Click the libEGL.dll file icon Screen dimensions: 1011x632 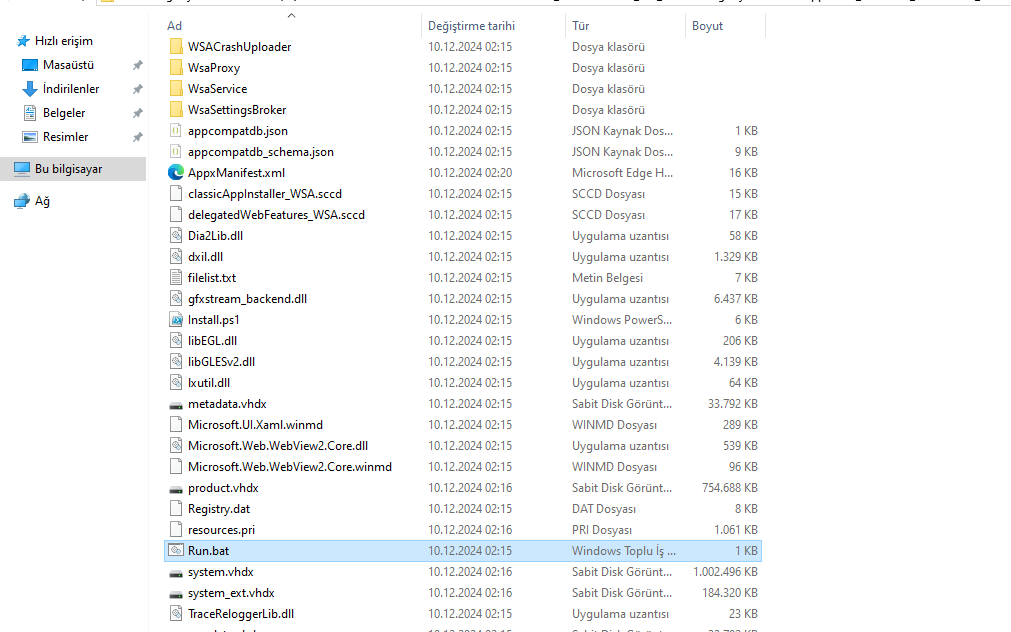pyautogui.click(x=176, y=341)
